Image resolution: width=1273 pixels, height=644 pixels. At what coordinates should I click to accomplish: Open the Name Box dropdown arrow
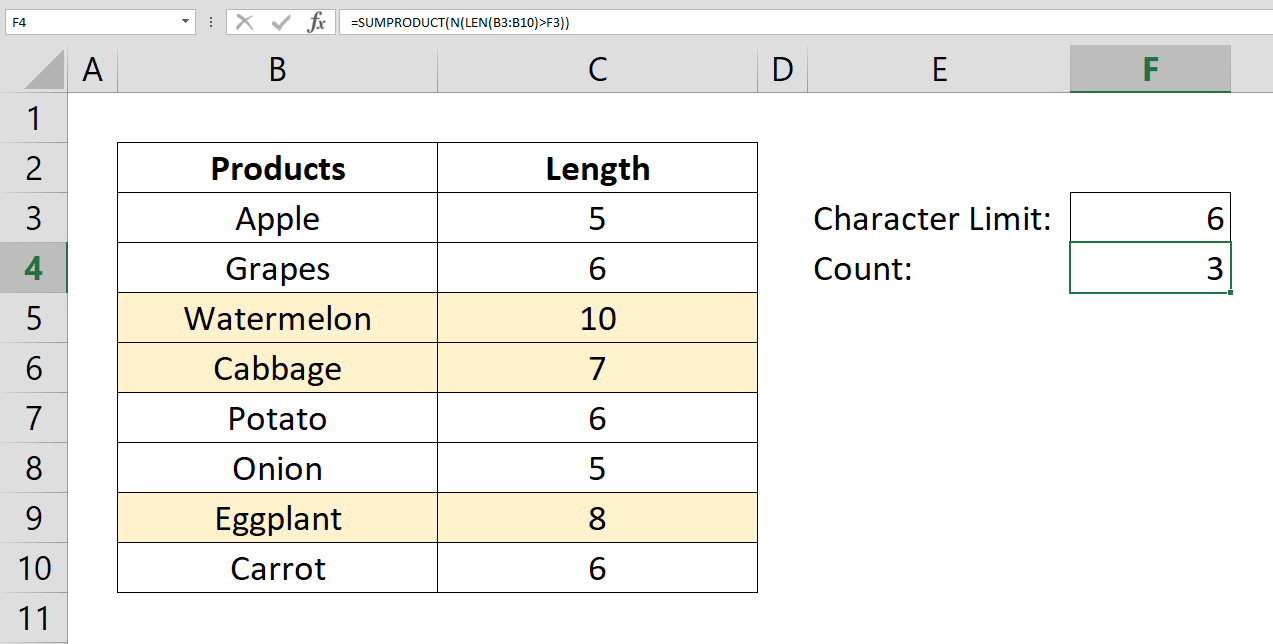[x=186, y=21]
